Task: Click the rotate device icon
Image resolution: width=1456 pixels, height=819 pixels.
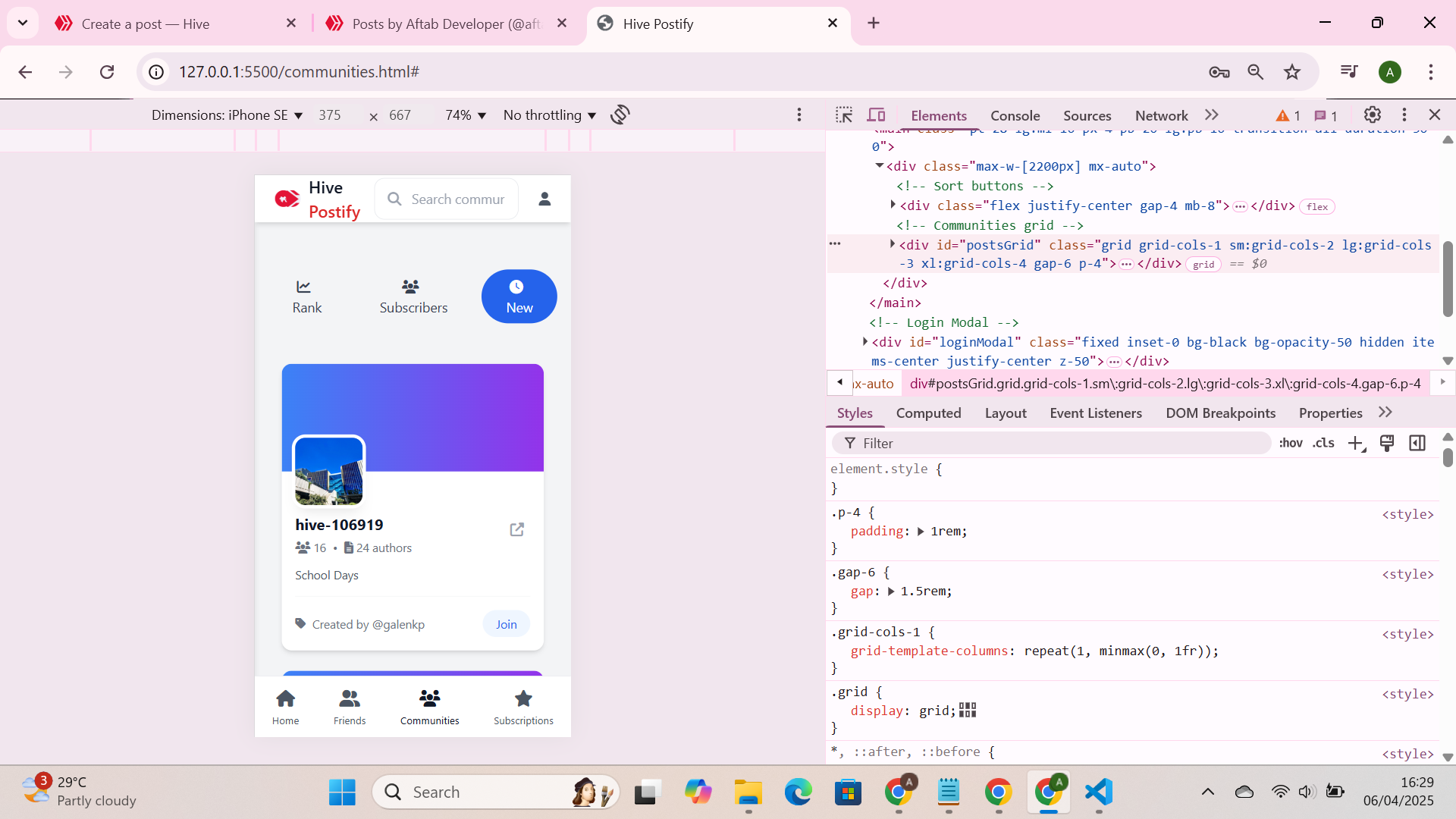Action: pyautogui.click(x=620, y=115)
